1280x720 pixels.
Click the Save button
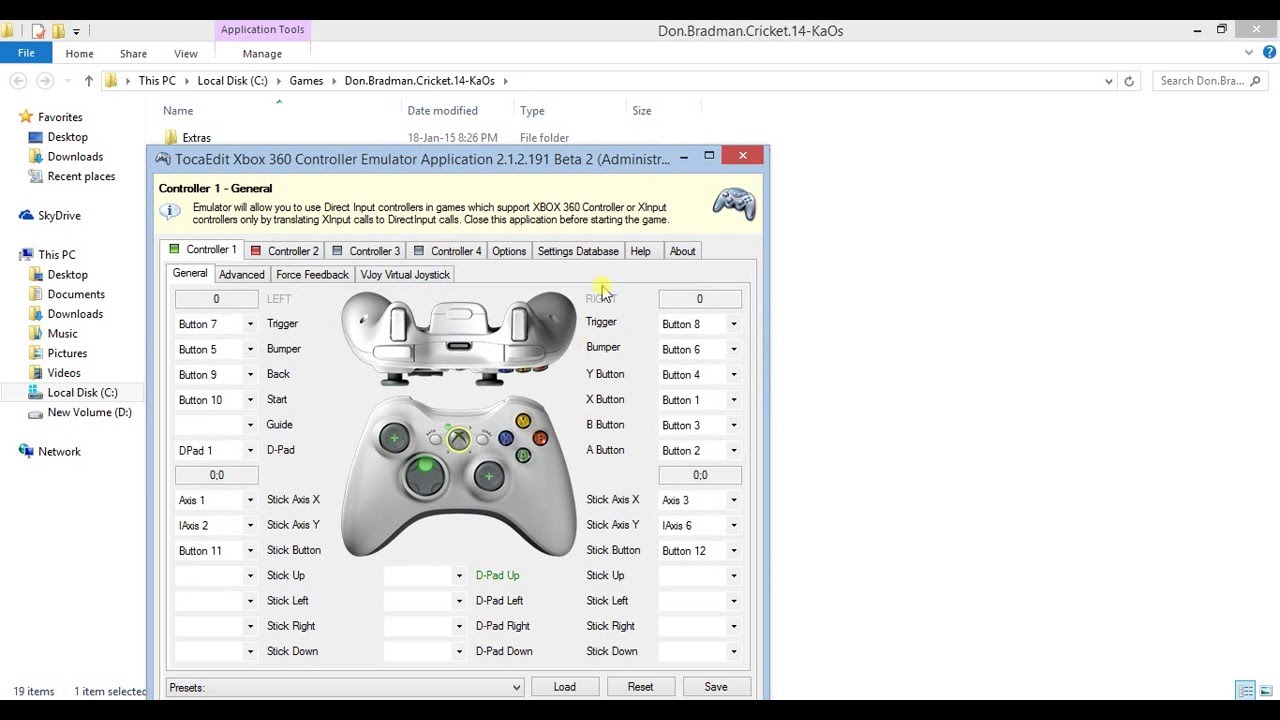tap(716, 687)
